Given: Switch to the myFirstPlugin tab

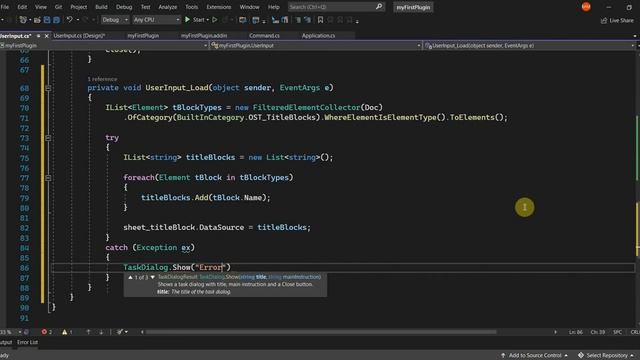Looking at the screenshot, I should (143, 36).
